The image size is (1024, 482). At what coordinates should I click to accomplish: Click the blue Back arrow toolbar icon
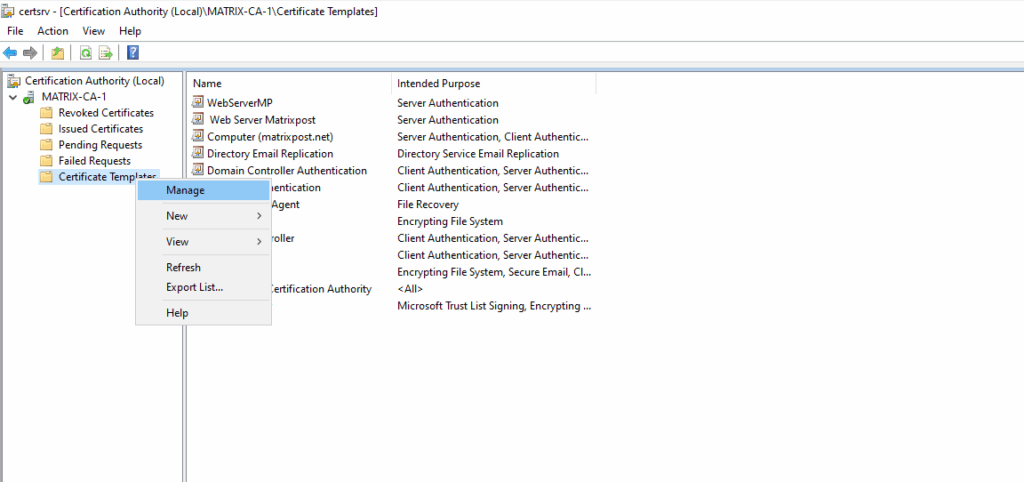coord(10,53)
